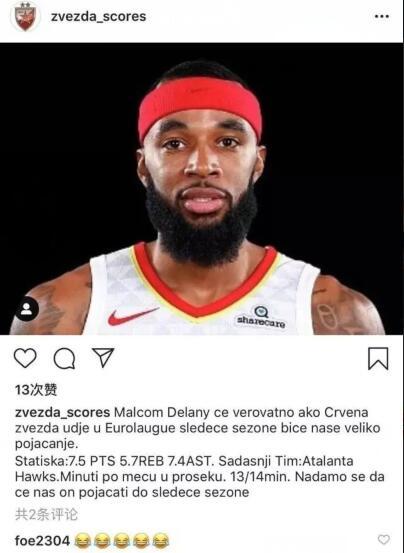Tap the sharecare logo on the jersey
This screenshot has width=404, height=553.
tap(261, 317)
